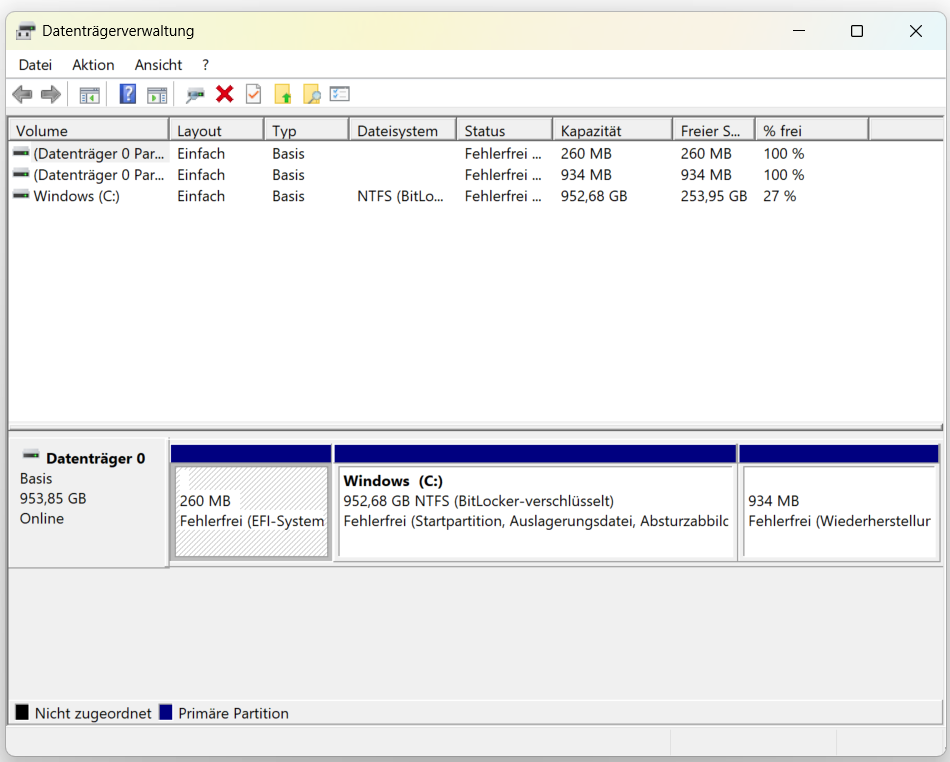The height and width of the screenshot is (762, 950).
Task: Click the Forward arrow toolbar icon
Action: click(50, 94)
